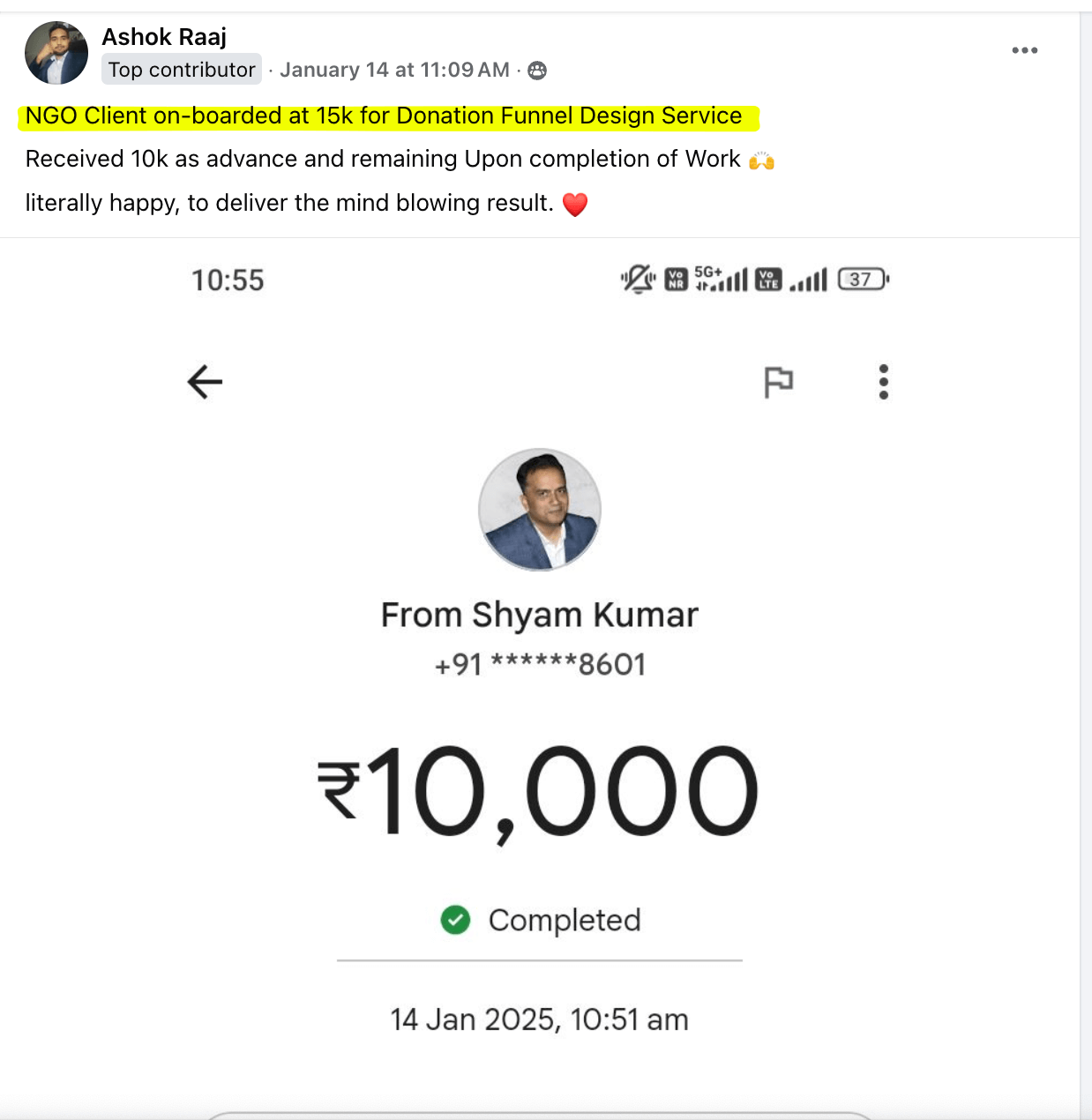Click the muted notification bell status icon
This screenshot has width=1092, height=1120.
pyautogui.click(x=637, y=279)
